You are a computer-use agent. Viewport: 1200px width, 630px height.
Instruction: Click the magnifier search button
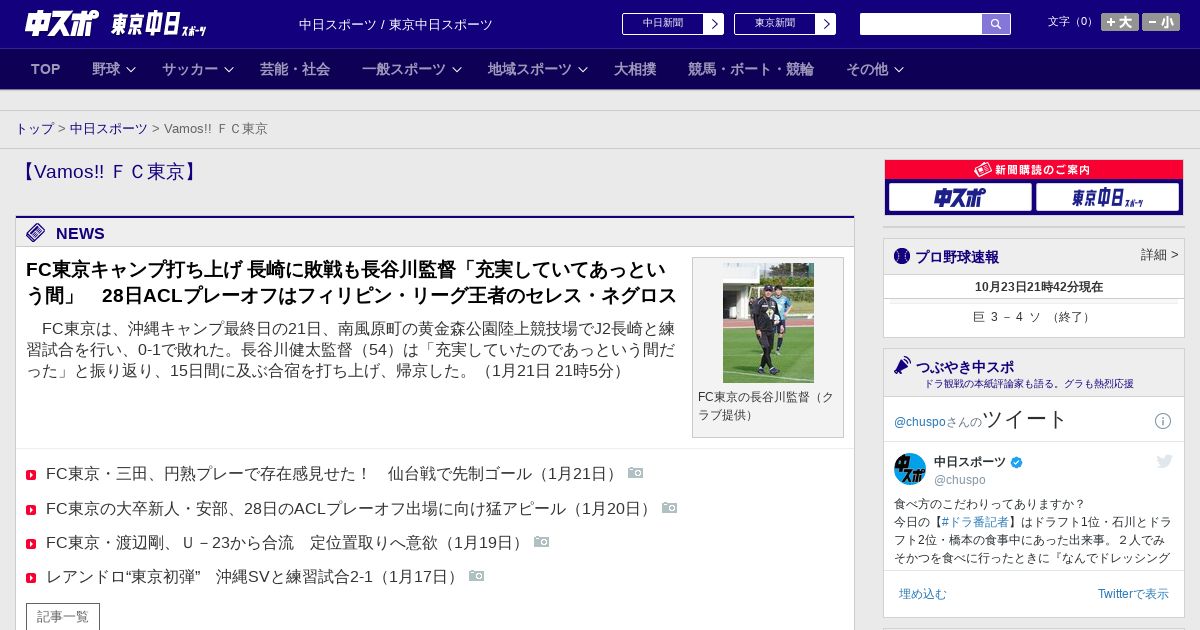point(996,24)
